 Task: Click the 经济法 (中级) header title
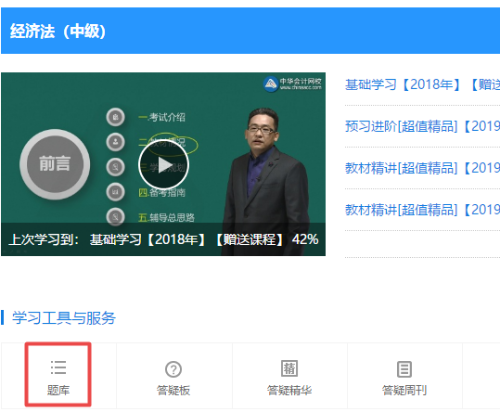click(58, 31)
